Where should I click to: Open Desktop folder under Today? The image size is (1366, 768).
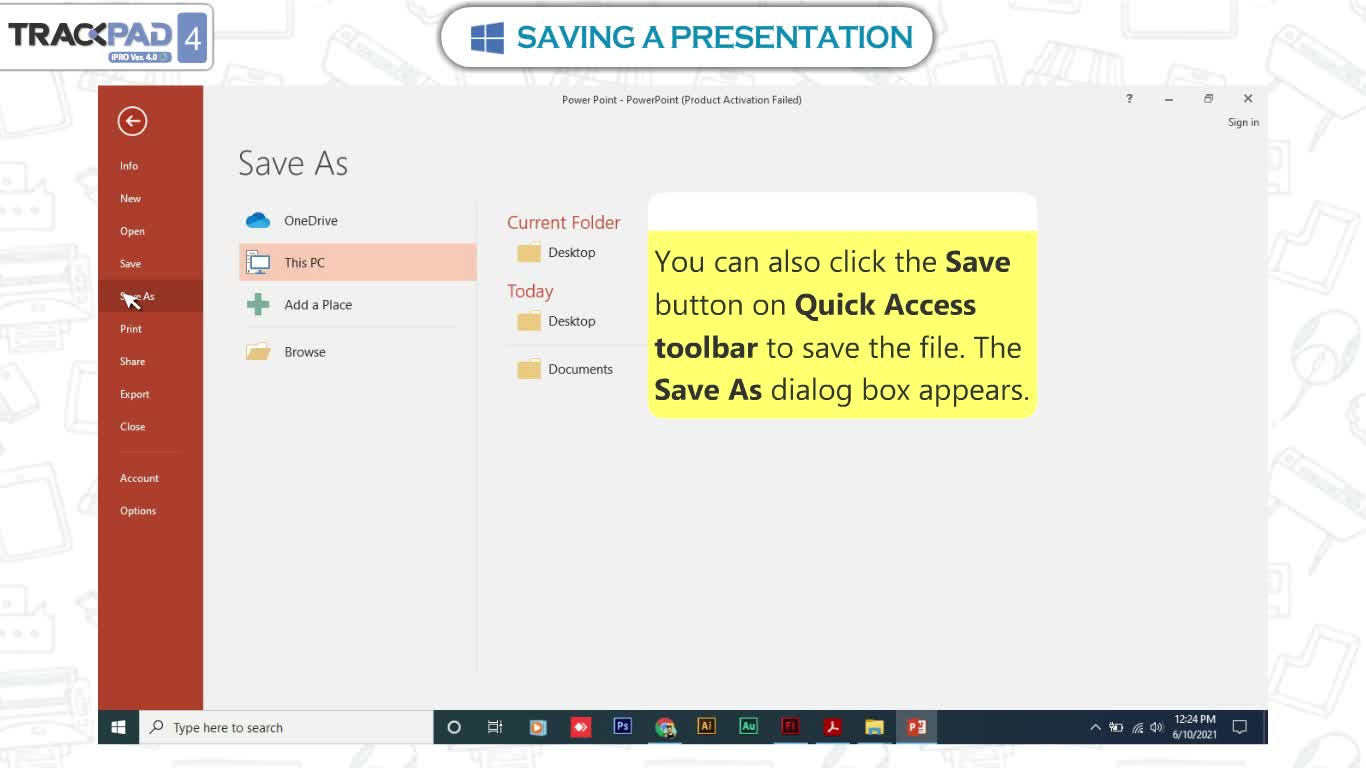point(571,321)
